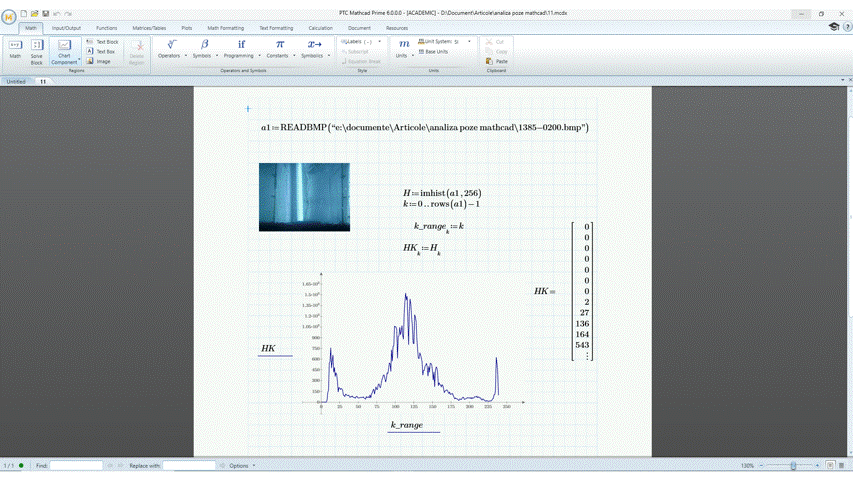Insert a Math region
This screenshot has width=853, height=480.
point(15,49)
